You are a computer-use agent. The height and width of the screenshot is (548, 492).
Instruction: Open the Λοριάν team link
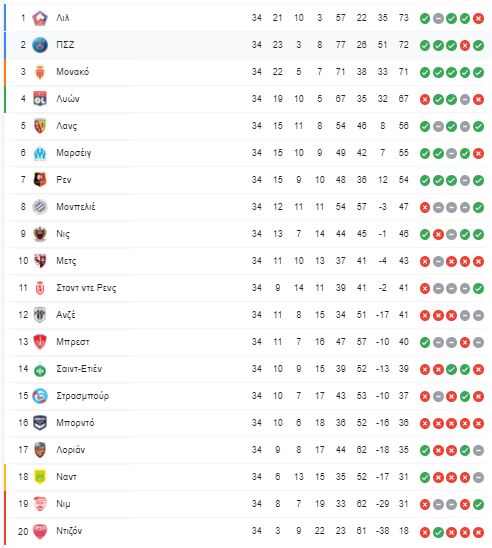tap(71, 450)
